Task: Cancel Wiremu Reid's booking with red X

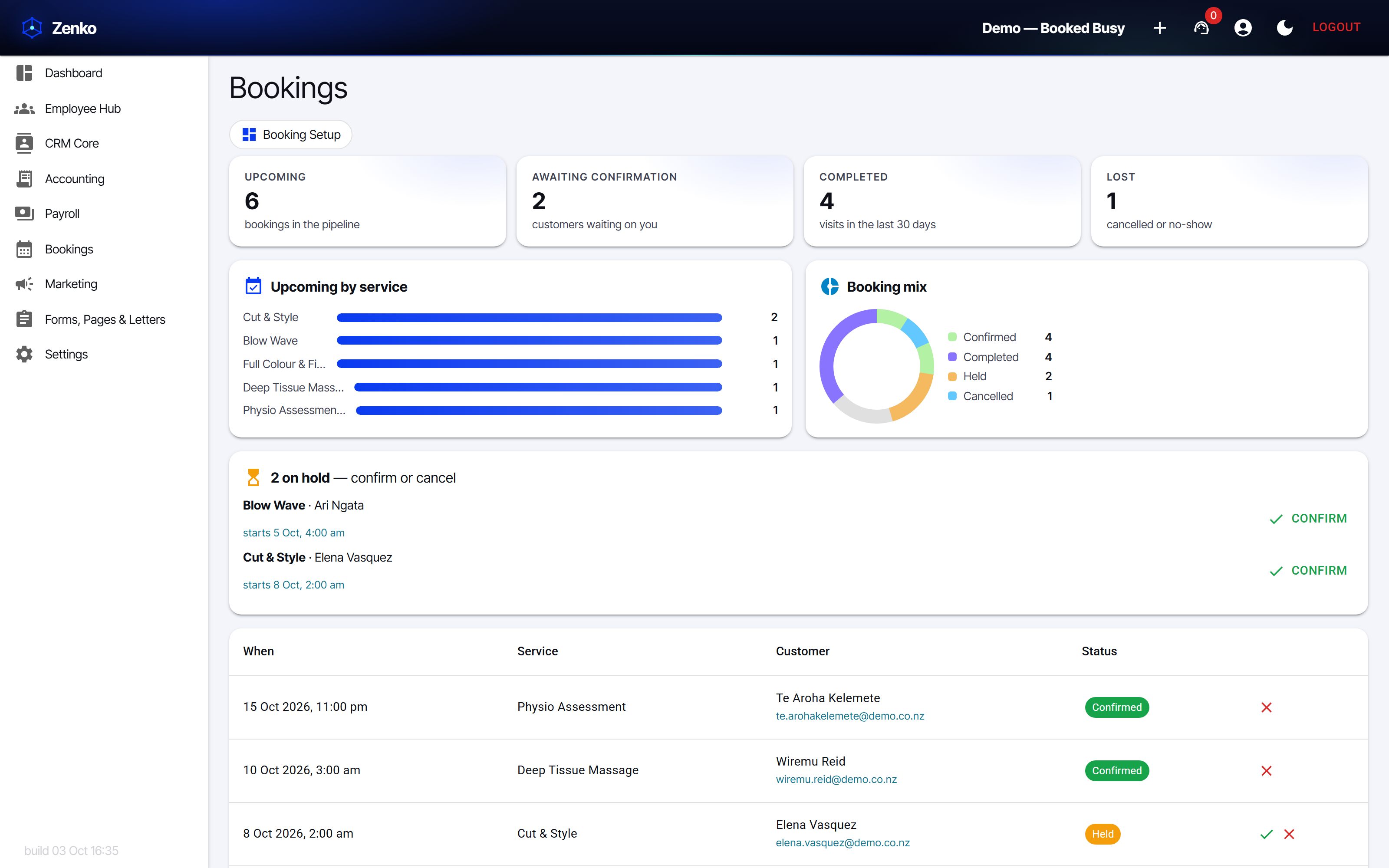Action: point(1266,770)
